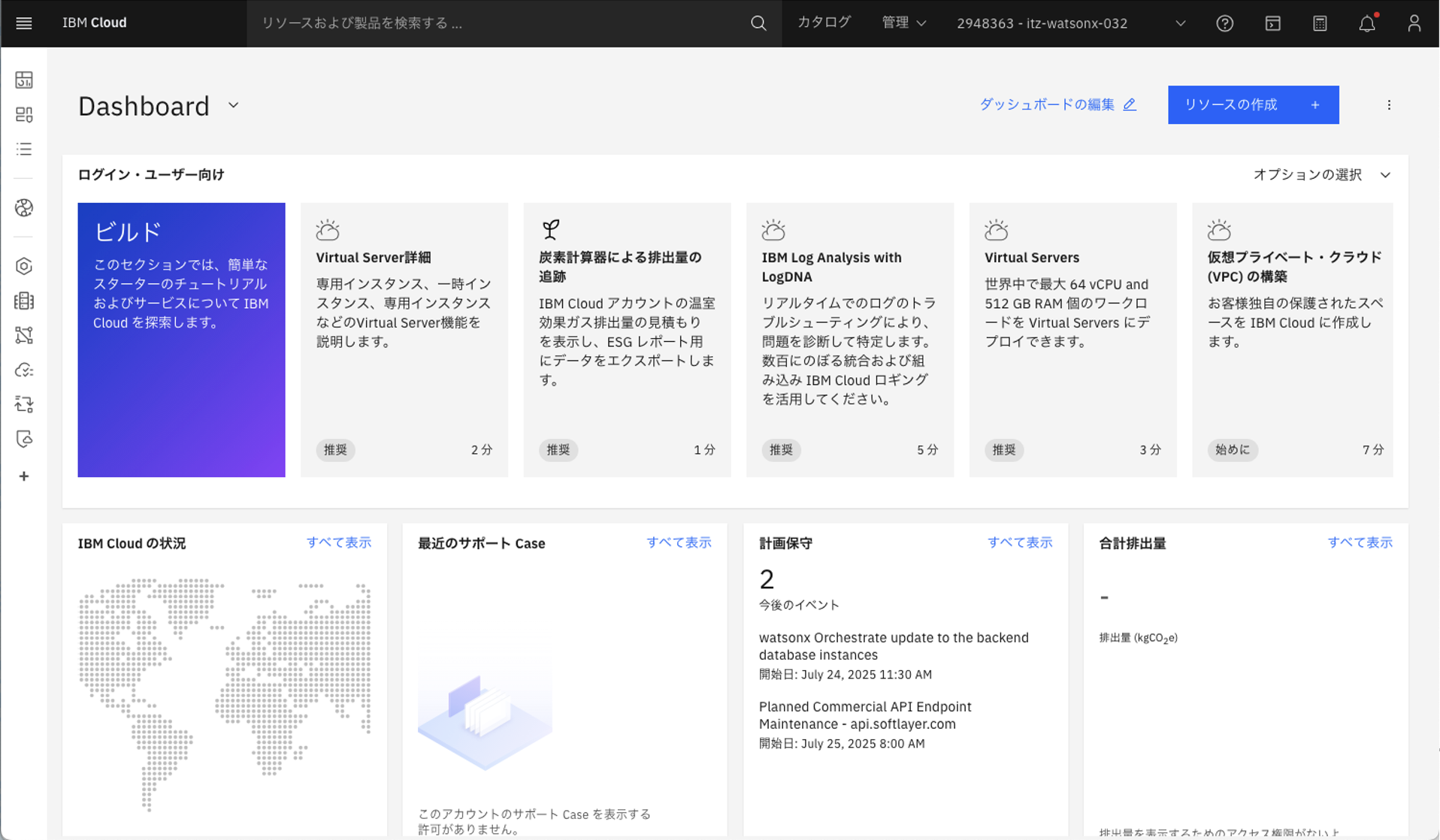Open the cost estimator calculator icon
Image resolution: width=1440 pixels, height=840 pixels.
pos(1320,23)
